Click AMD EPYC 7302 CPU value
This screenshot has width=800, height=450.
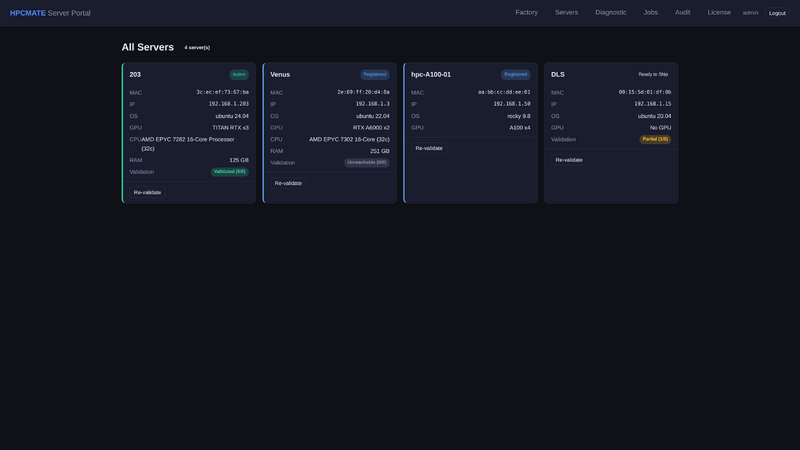(x=349, y=139)
